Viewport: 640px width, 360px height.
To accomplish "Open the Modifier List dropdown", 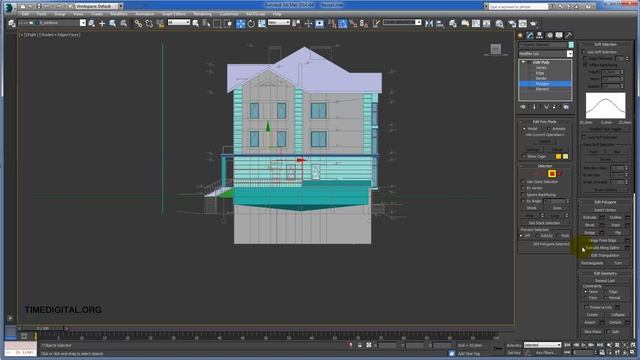I will click(569, 54).
